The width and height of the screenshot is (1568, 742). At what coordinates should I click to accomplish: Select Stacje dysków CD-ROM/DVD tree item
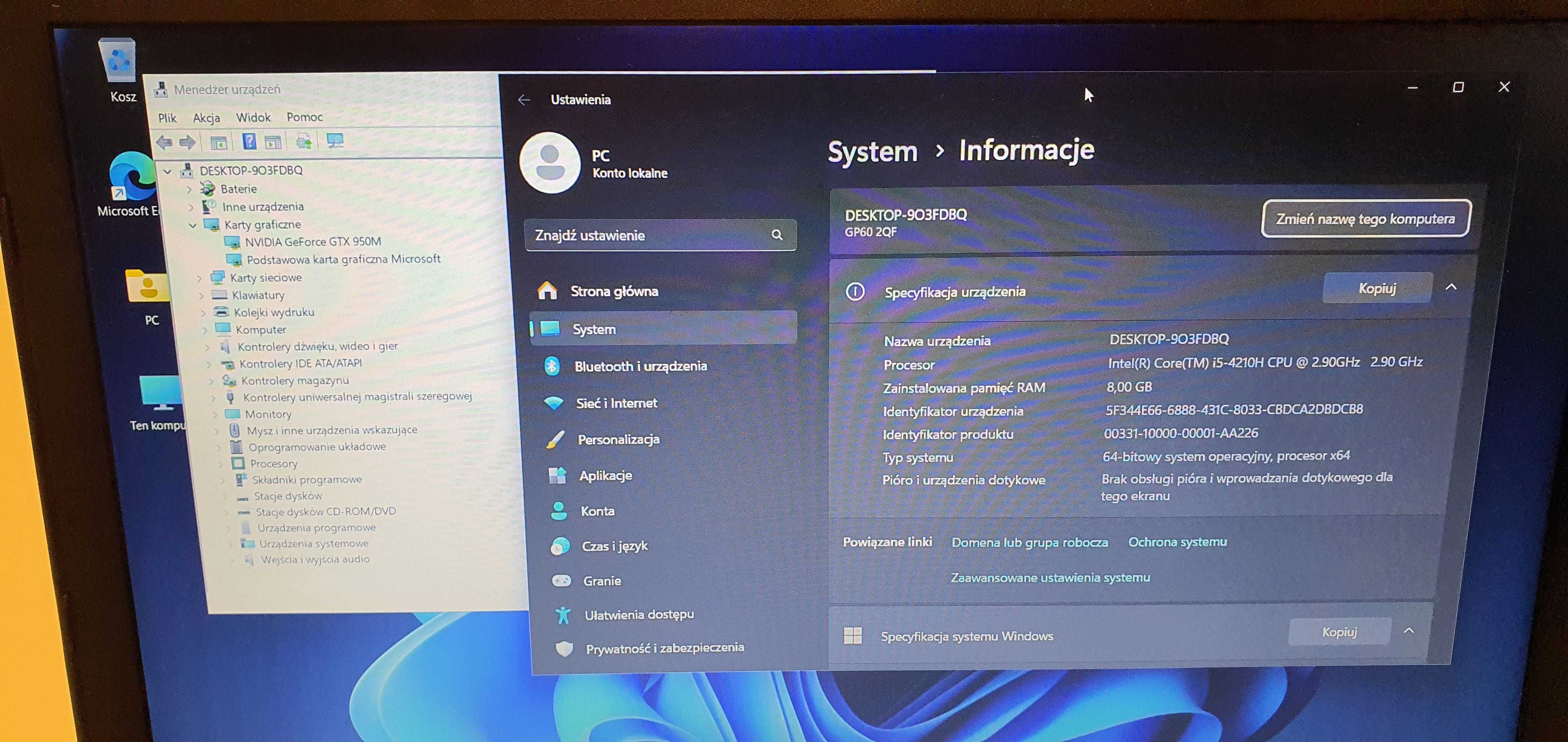coord(325,512)
